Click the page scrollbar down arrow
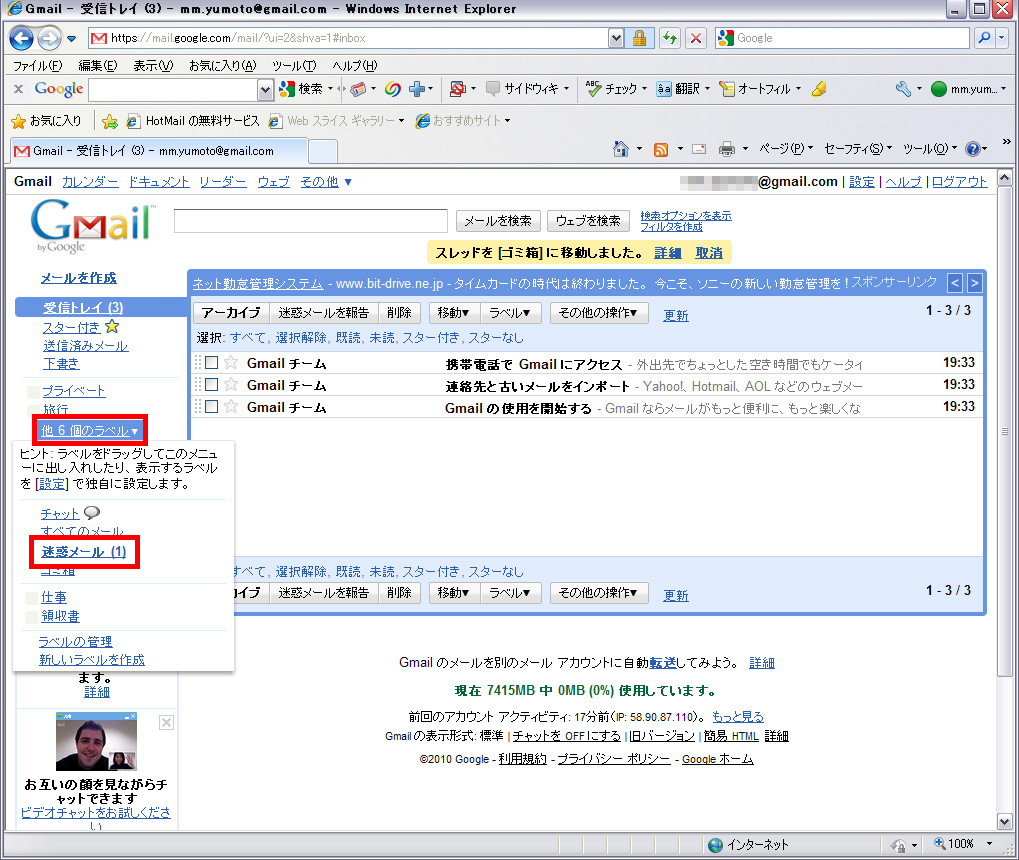 [x=1004, y=822]
